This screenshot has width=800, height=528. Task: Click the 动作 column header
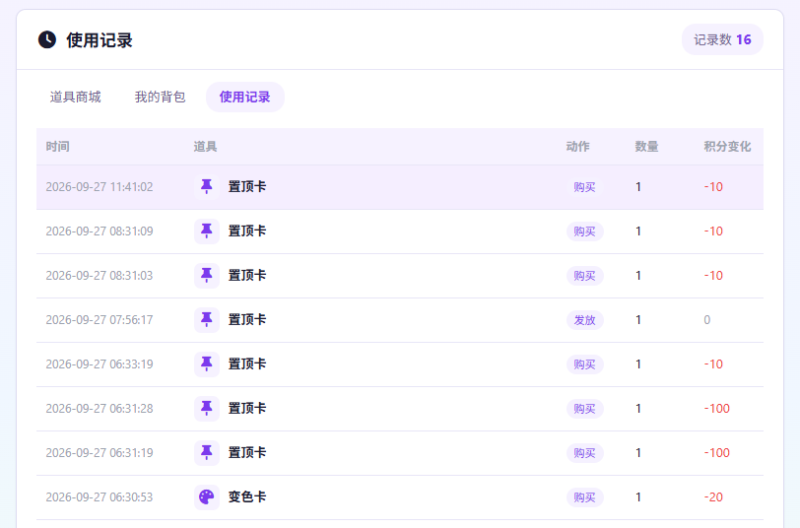pos(578,147)
